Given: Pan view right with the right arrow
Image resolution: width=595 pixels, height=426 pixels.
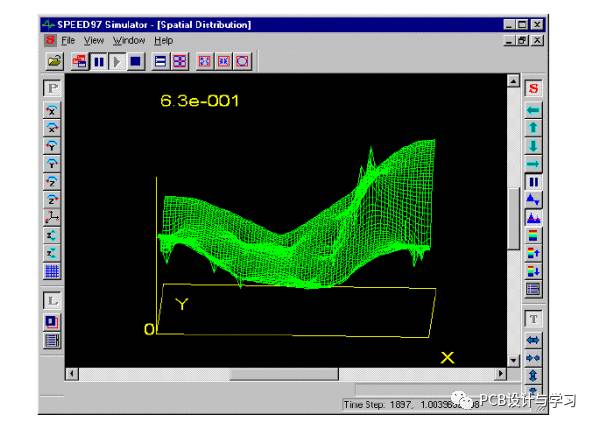Looking at the screenshot, I should pos(534,164).
